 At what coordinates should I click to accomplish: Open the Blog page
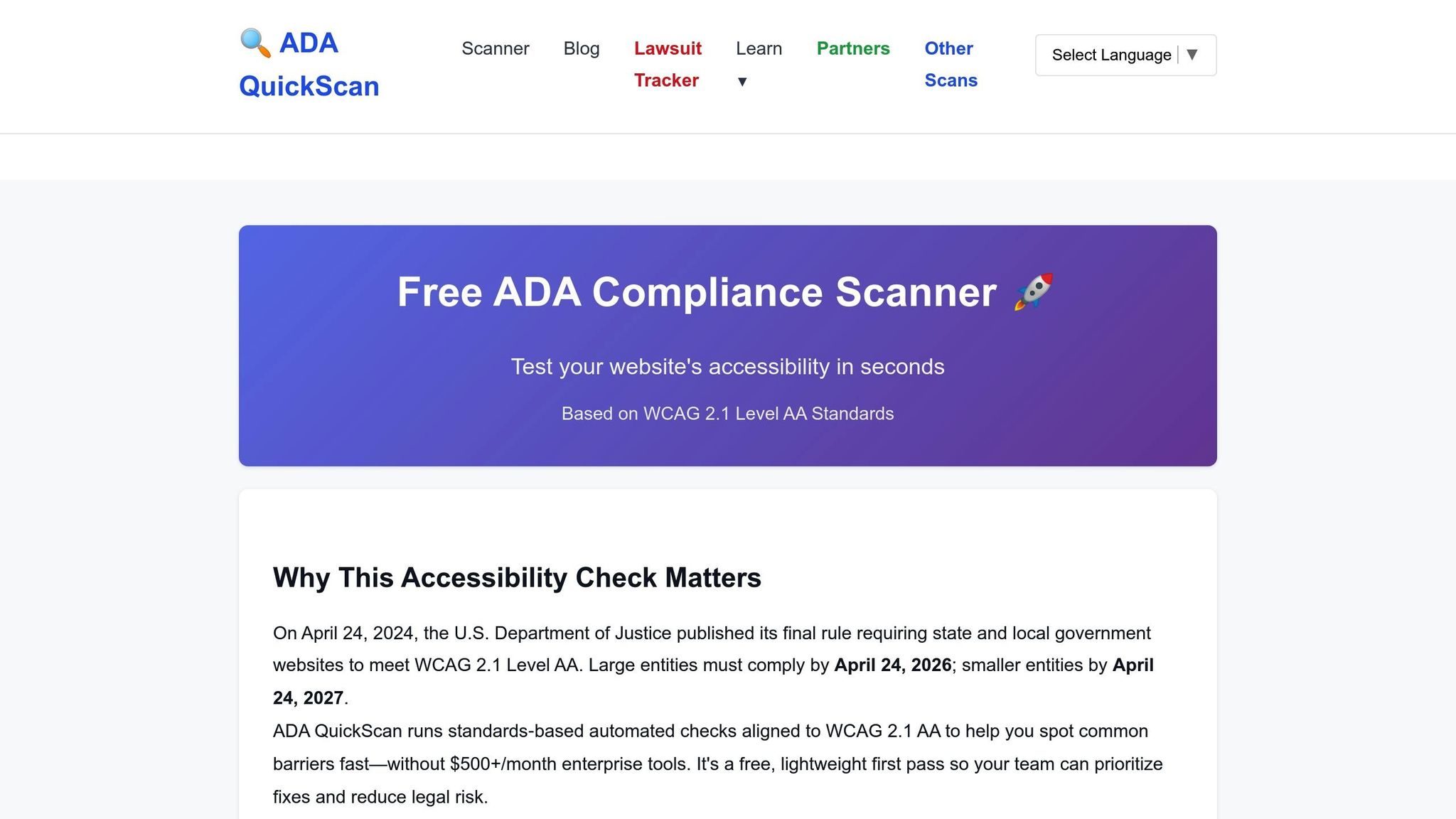[582, 48]
